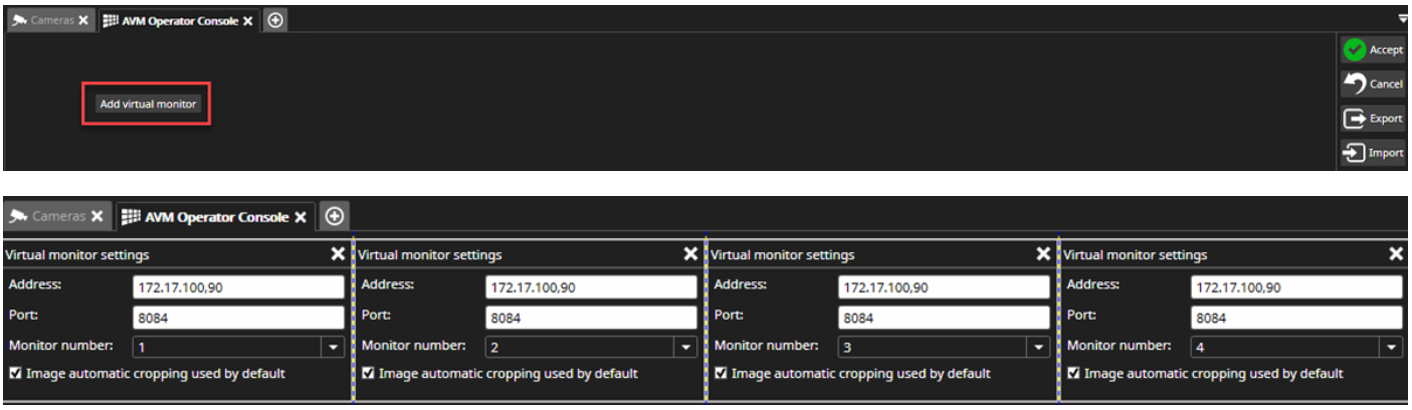Screen dimensions: 1412x410
Task: Click the Cancel undo arrow icon
Action: pyautogui.click(x=1355, y=84)
